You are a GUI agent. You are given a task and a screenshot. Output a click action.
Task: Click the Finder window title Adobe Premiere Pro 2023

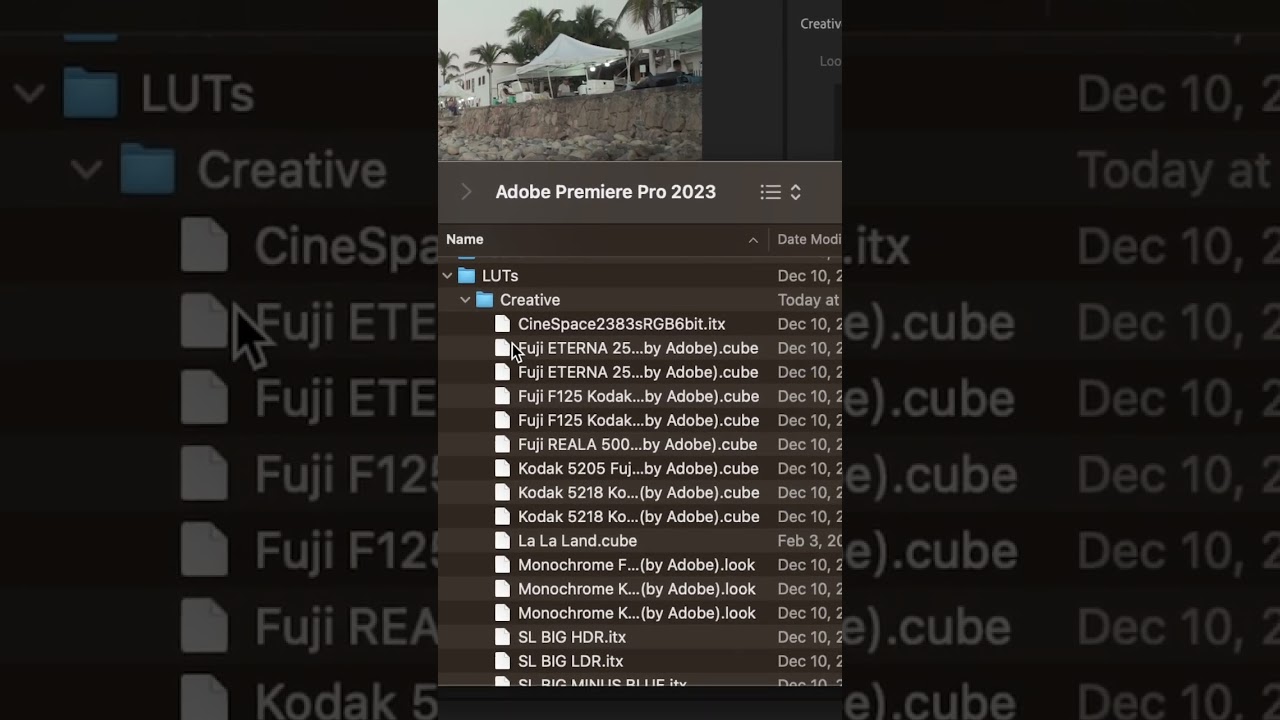[606, 192]
